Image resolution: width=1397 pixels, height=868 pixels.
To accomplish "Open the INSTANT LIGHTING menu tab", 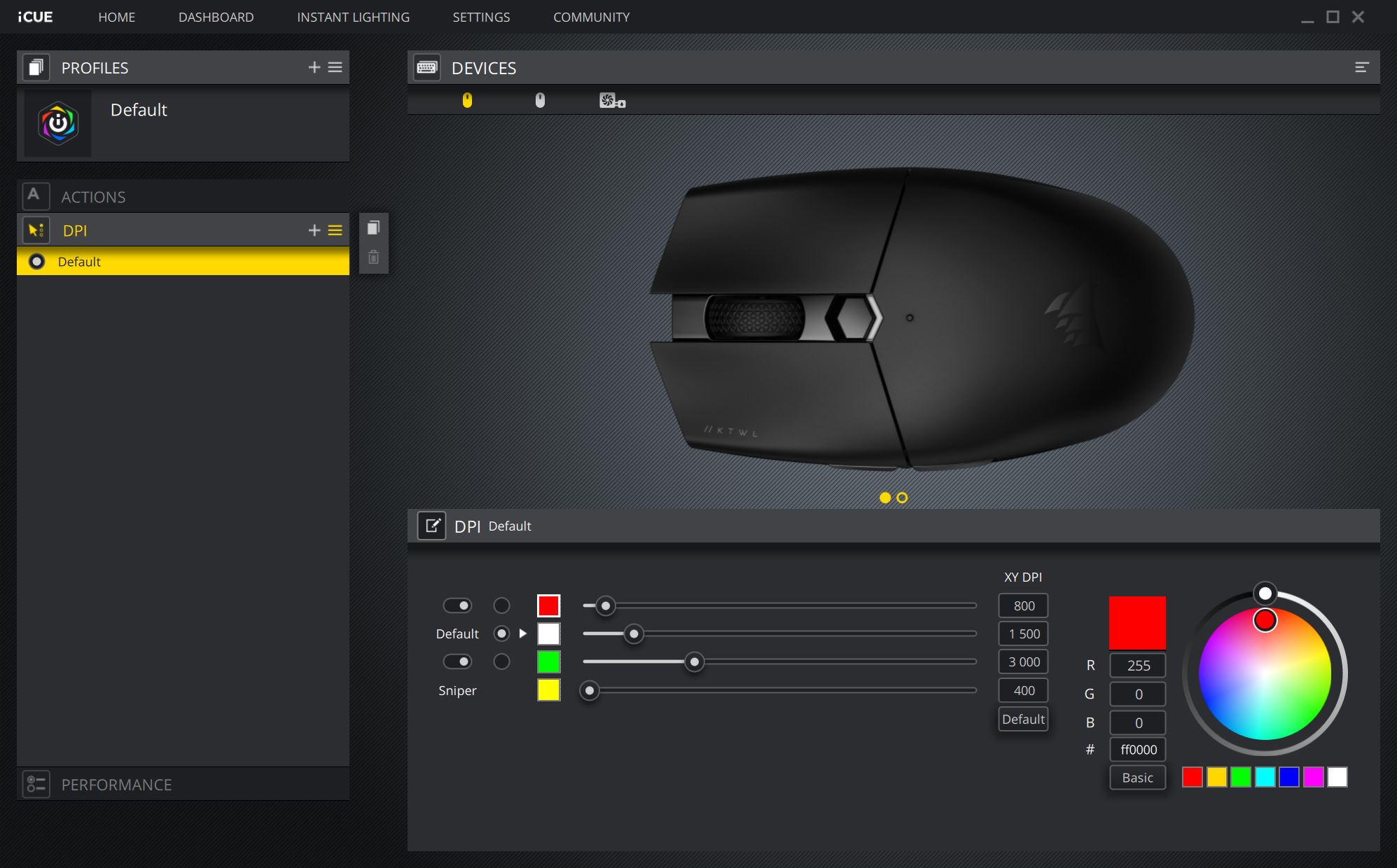I will (353, 17).
